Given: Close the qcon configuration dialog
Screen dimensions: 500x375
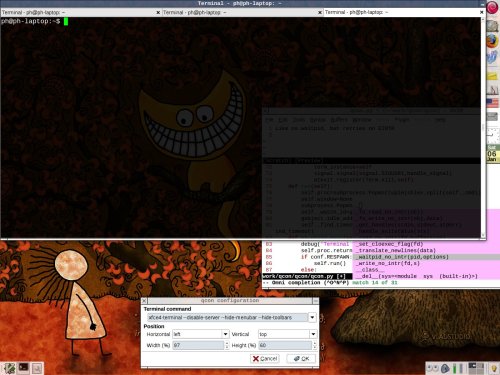Looking at the screenshot, I should pyautogui.click(x=144, y=301).
